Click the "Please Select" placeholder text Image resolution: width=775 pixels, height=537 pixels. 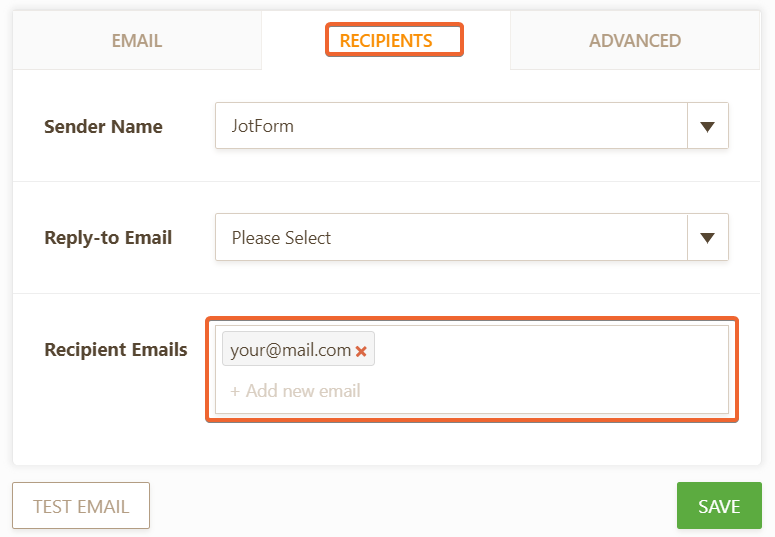(x=281, y=238)
